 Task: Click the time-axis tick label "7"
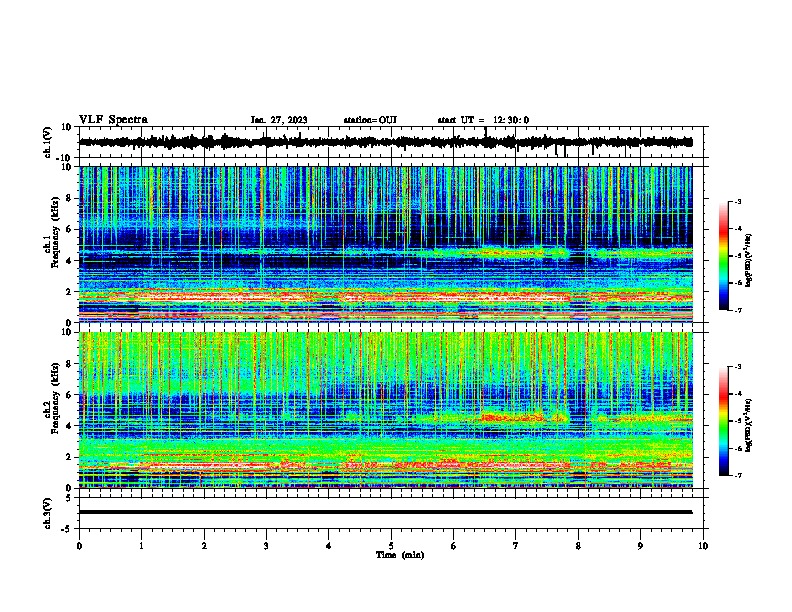516,546
